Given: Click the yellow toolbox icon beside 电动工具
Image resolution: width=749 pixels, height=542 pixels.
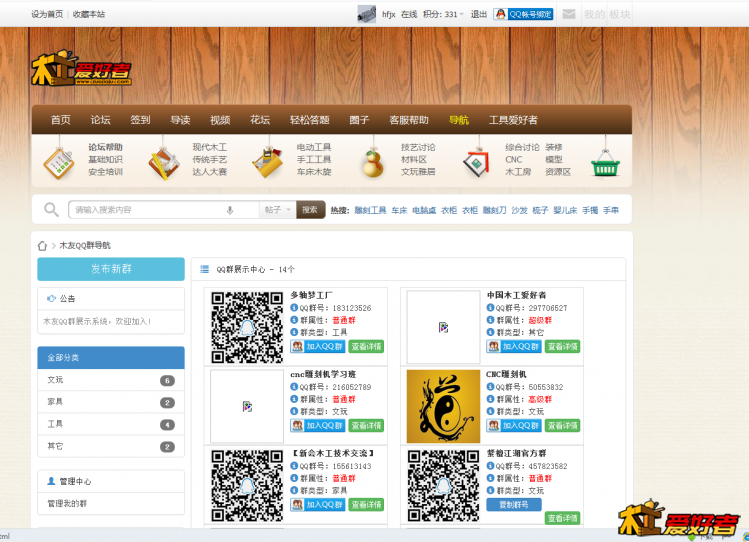Looking at the screenshot, I should (268, 163).
